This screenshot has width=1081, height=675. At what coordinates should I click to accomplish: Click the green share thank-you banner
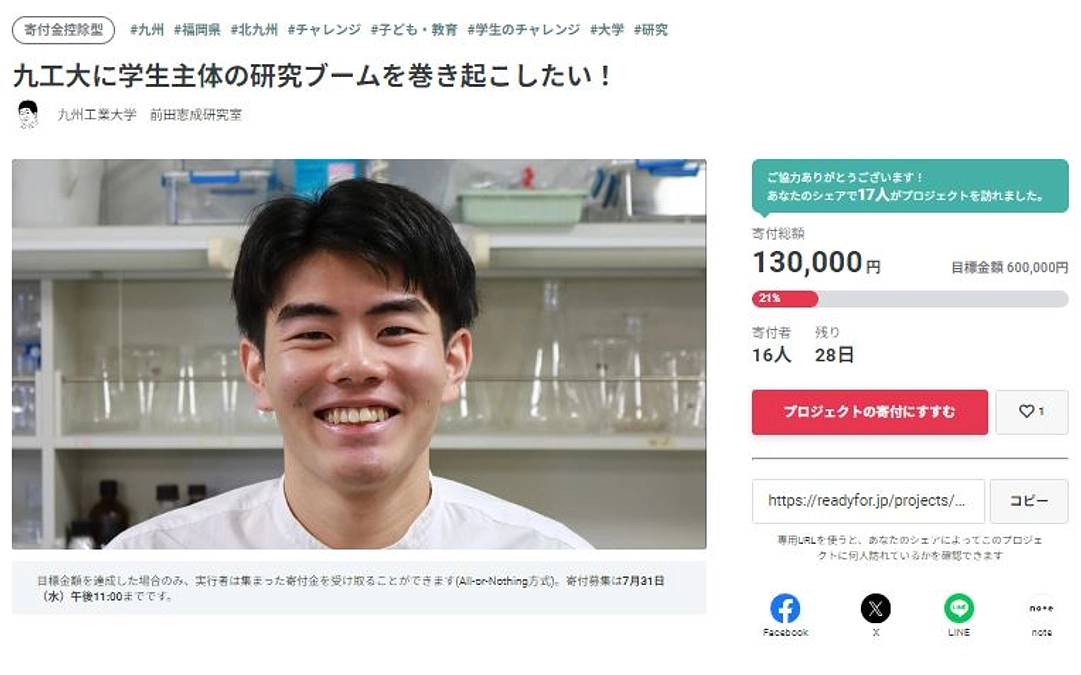click(908, 191)
